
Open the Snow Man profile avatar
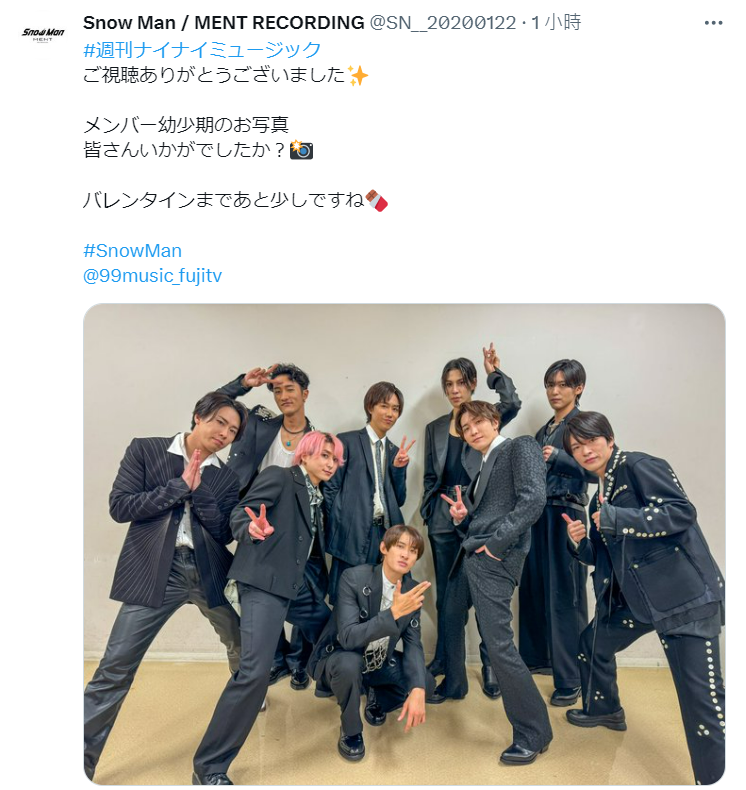[x=43, y=34]
